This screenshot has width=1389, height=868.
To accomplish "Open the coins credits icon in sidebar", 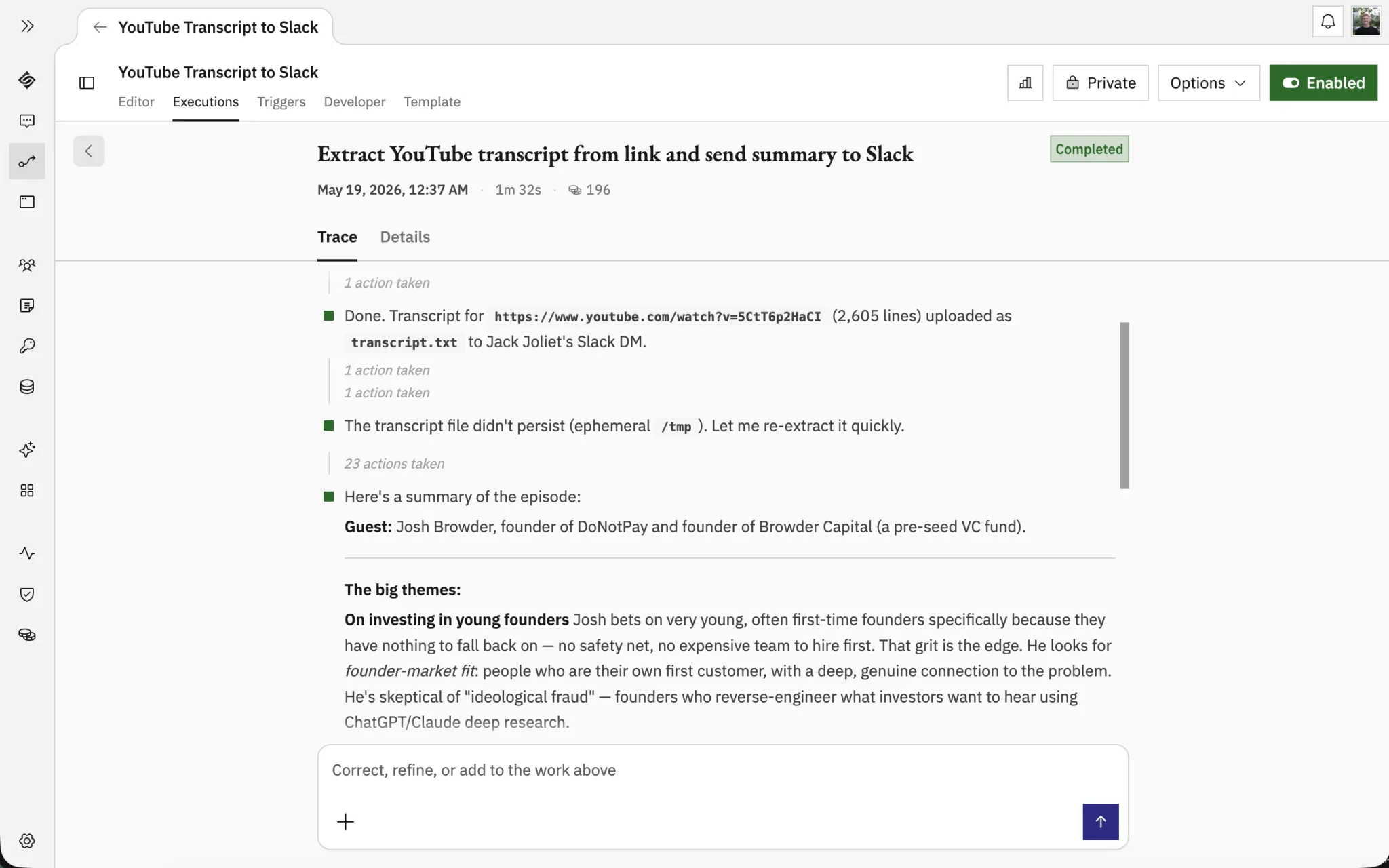I will pyautogui.click(x=27, y=635).
